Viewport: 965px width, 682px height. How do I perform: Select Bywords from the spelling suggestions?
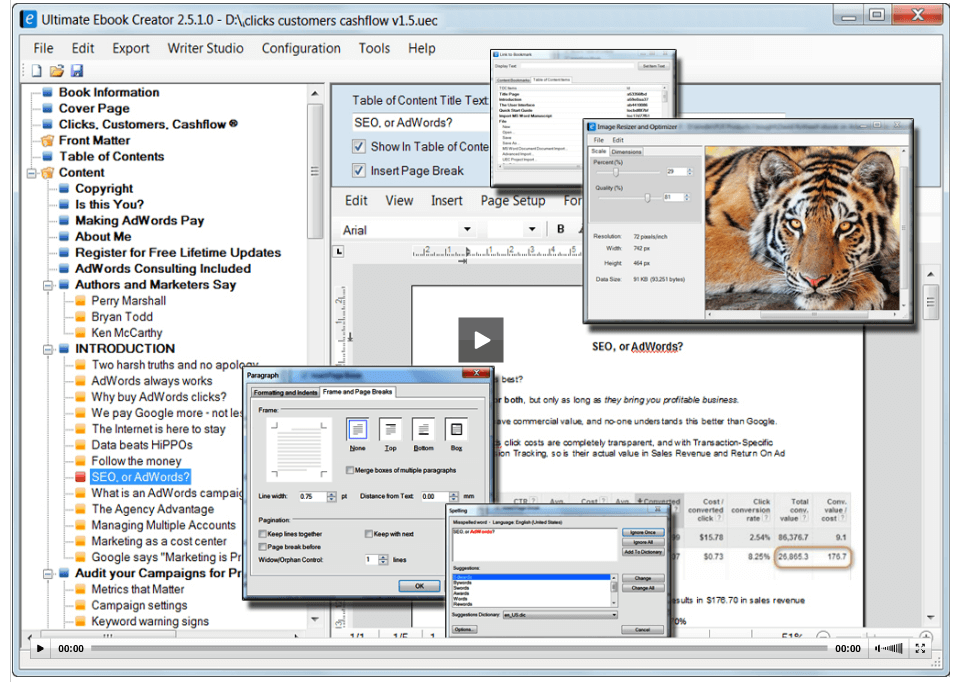tap(463, 581)
